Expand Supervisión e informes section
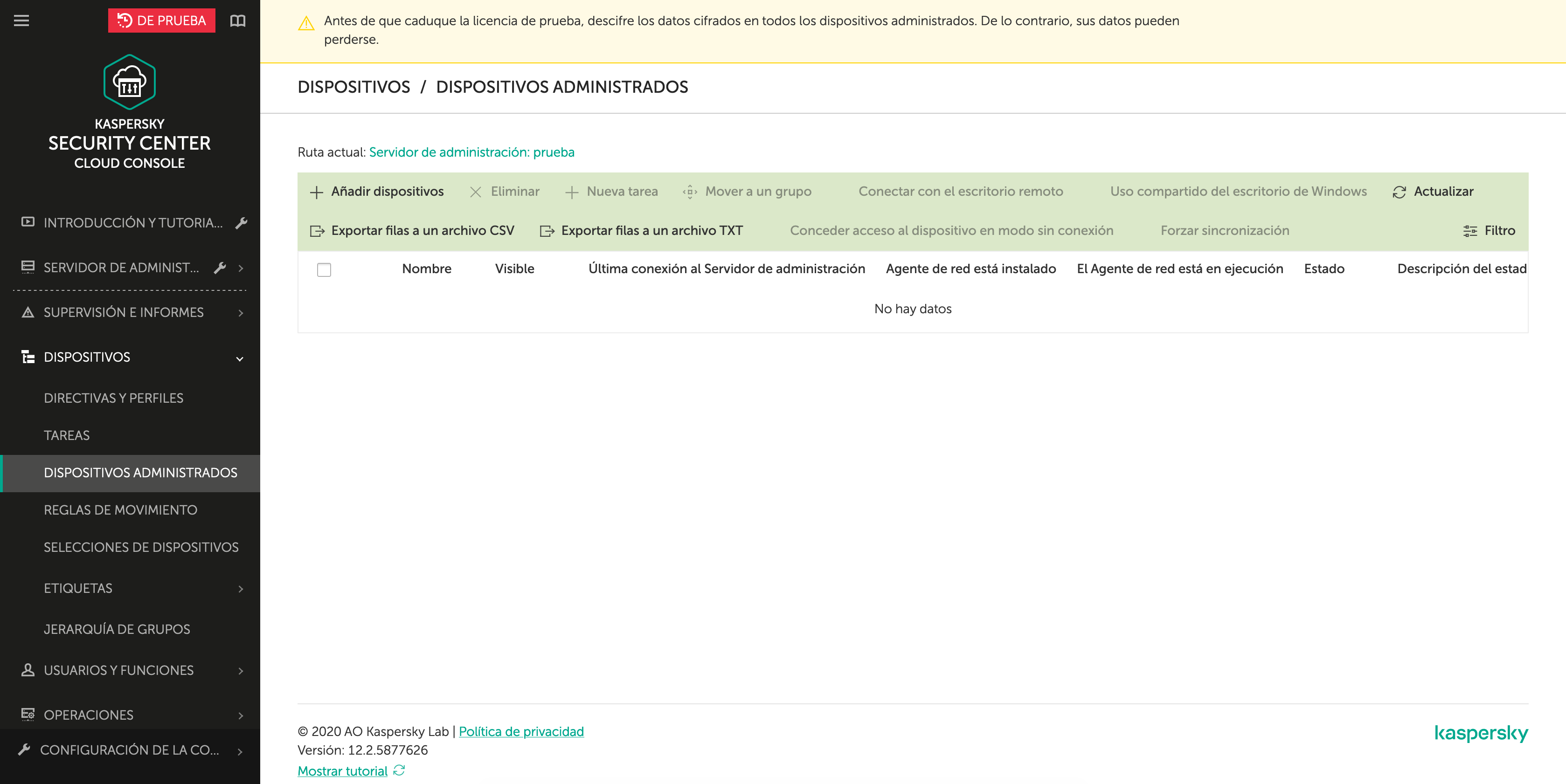The image size is (1566, 784). (242, 313)
